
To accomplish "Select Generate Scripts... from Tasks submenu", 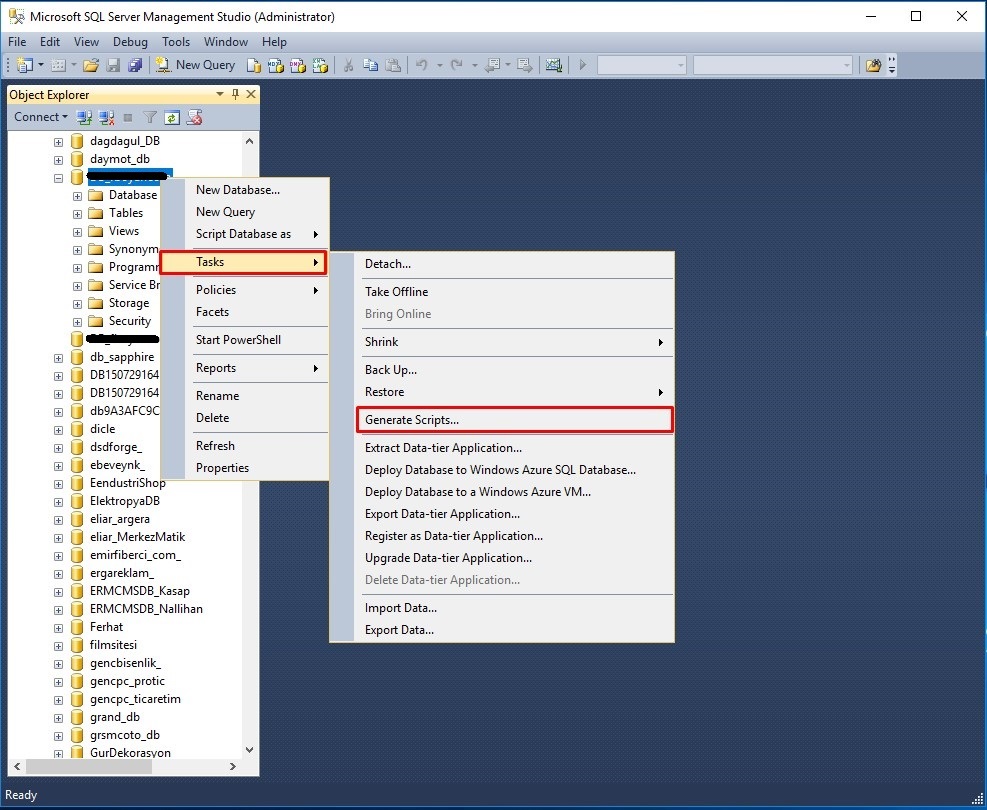I will [x=515, y=420].
